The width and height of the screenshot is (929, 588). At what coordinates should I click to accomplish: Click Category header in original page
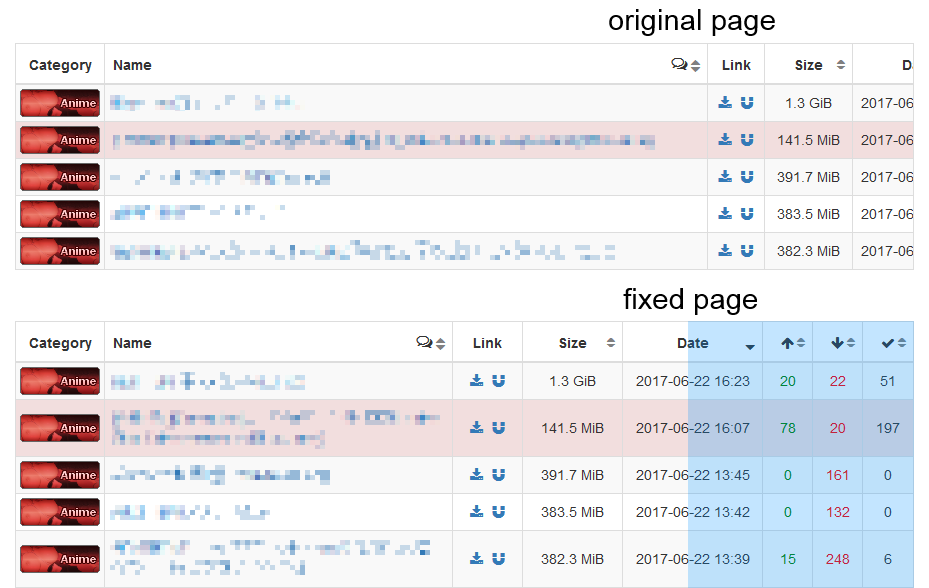pyautogui.click(x=60, y=65)
